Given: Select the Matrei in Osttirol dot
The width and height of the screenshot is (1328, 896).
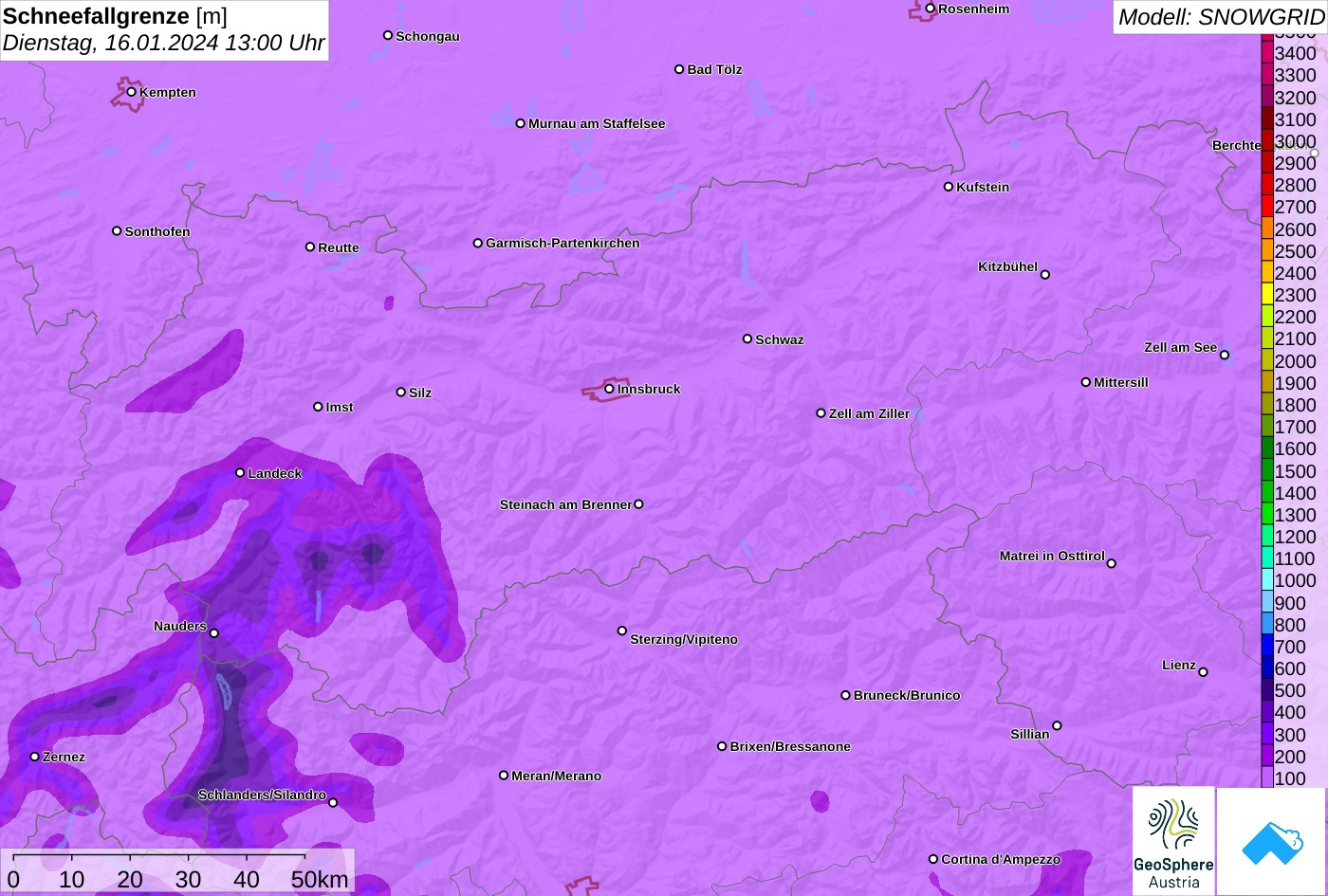Looking at the screenshot, I should [x=1112, y=563].
